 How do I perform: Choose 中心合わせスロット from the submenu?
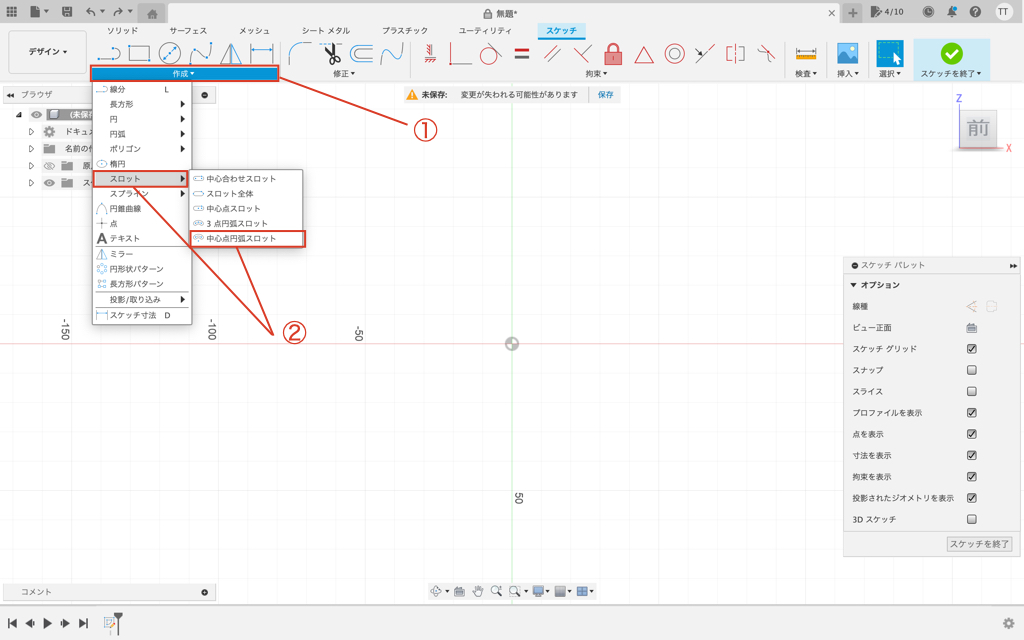click(247, 178)
